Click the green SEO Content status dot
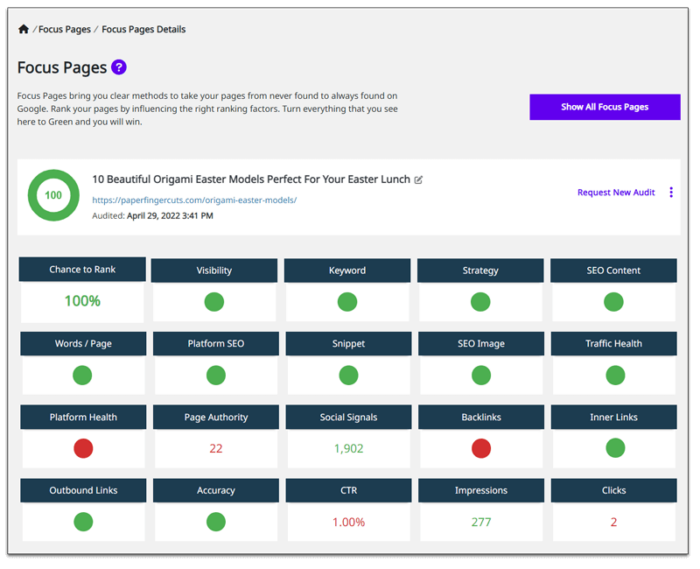Image resolution: width=700 pixels, height=569 pixels. coord(614,302)
